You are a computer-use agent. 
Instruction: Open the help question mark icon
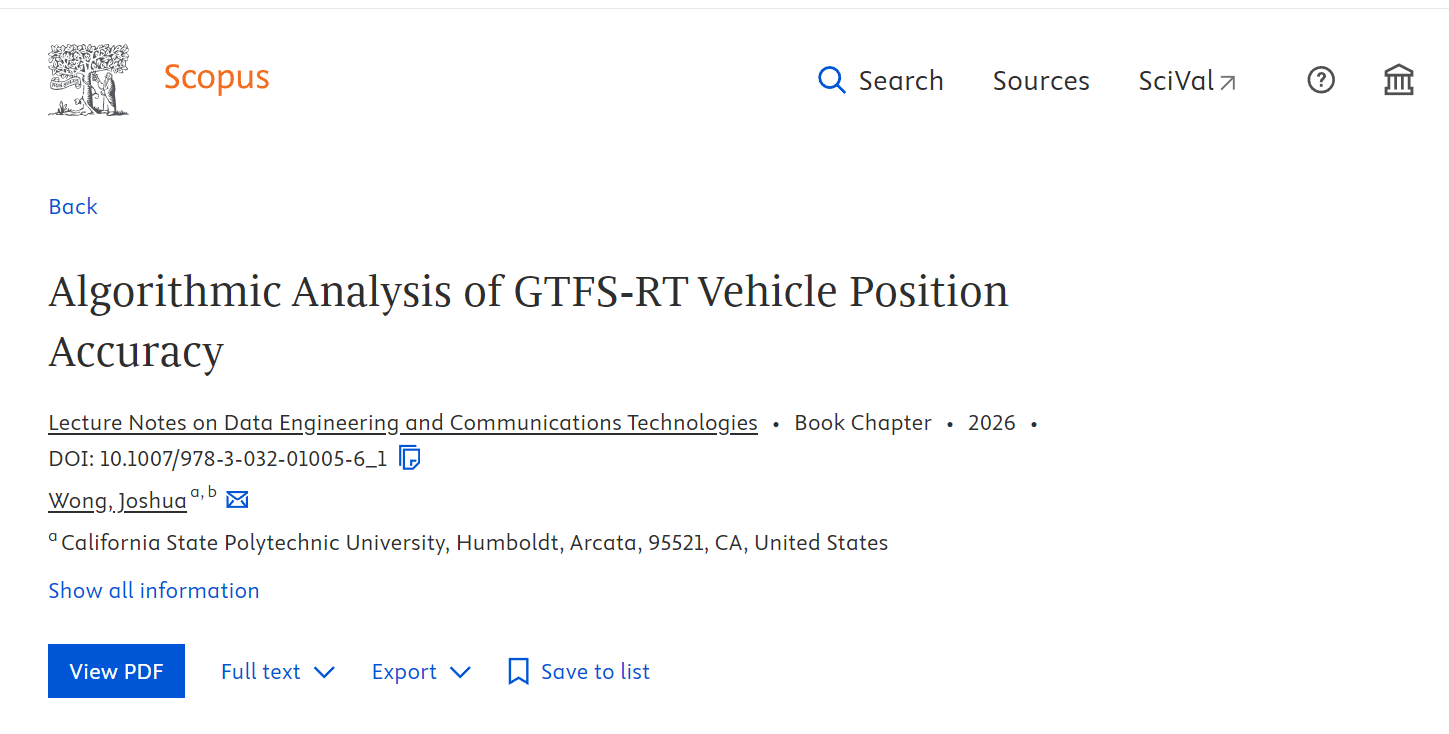[x=1321, y=80]
